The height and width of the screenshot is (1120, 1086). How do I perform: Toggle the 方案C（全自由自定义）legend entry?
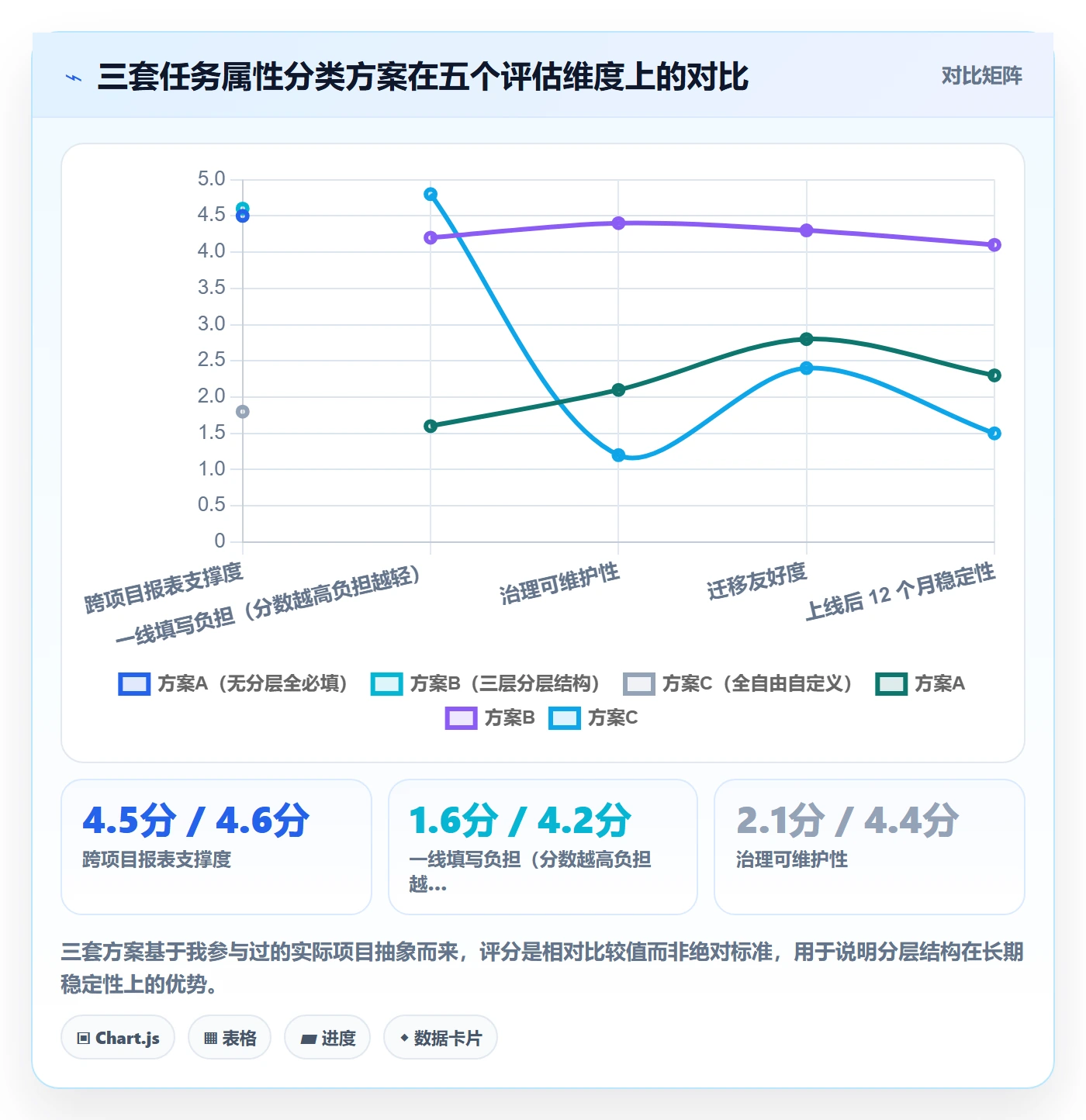pyautogui.click(x=738, y=684)
